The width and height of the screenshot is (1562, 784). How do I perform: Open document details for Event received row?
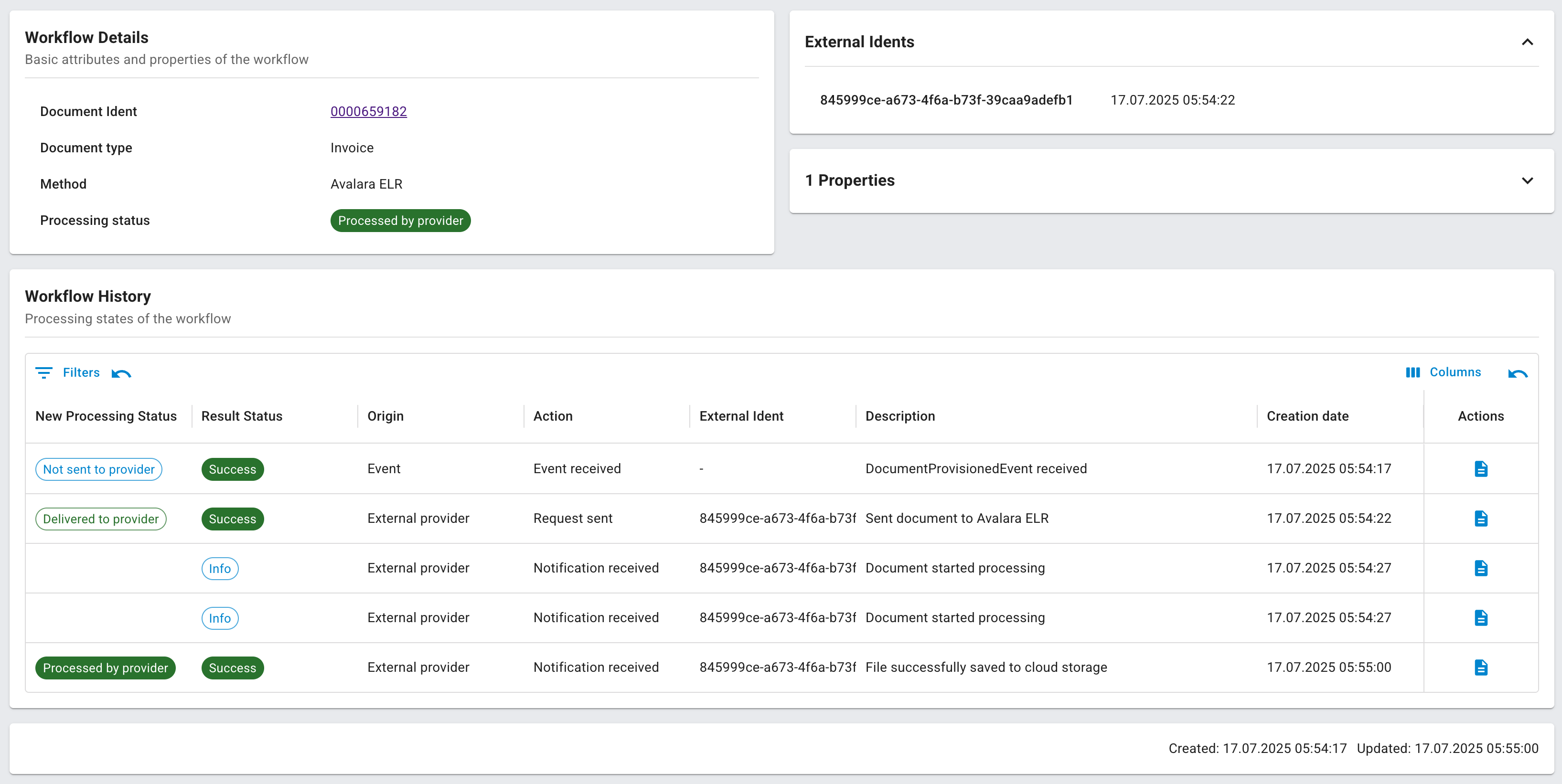coord(1481,469)
